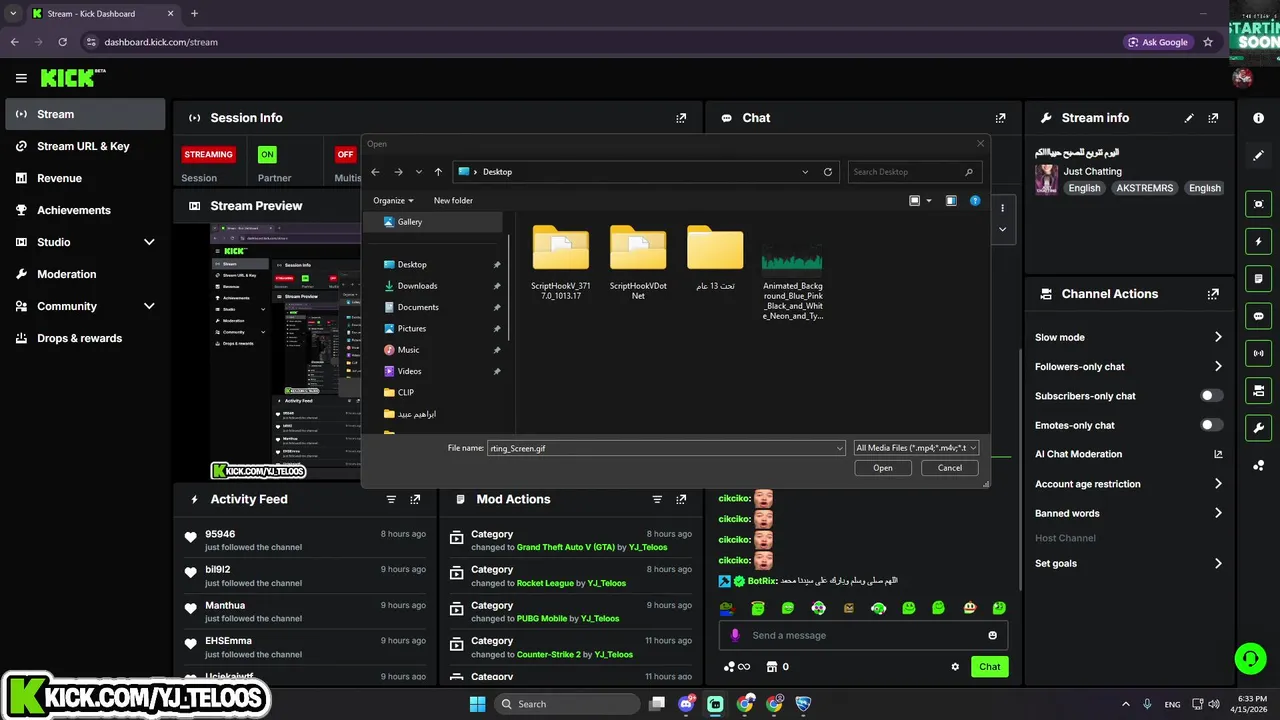Open the emoji picker in chat input
1280x720 pixels.
[x=992, y=635]
